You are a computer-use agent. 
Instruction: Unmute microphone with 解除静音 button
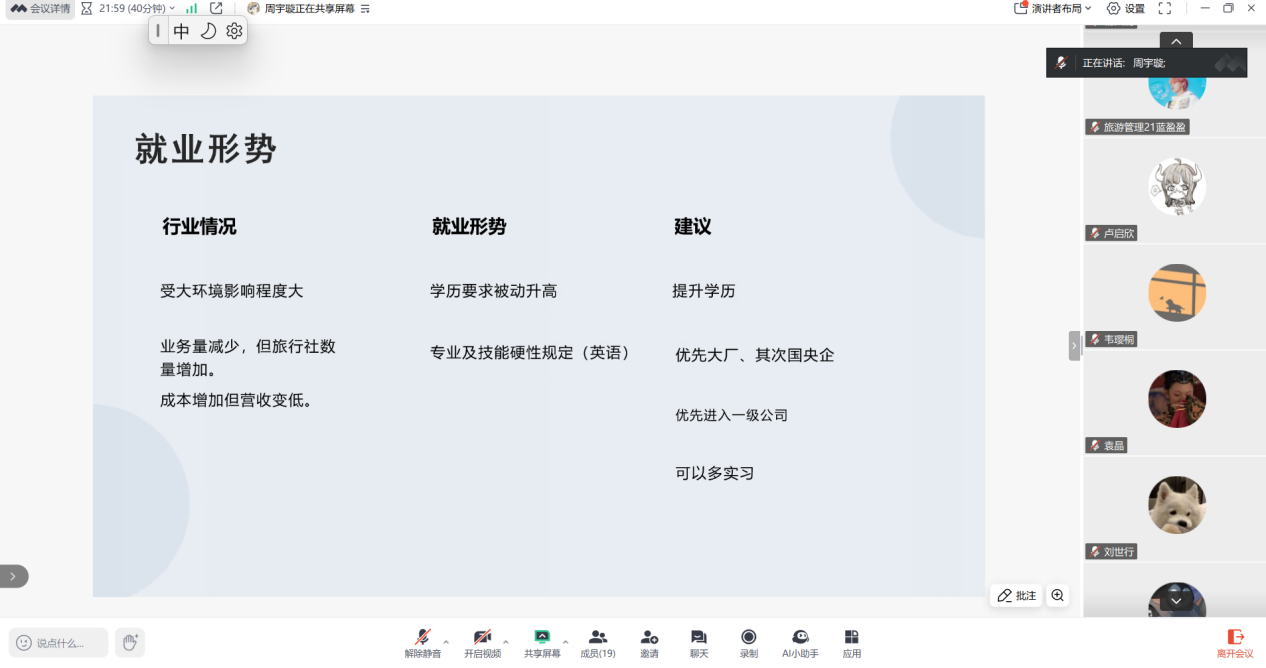[422, 641]
